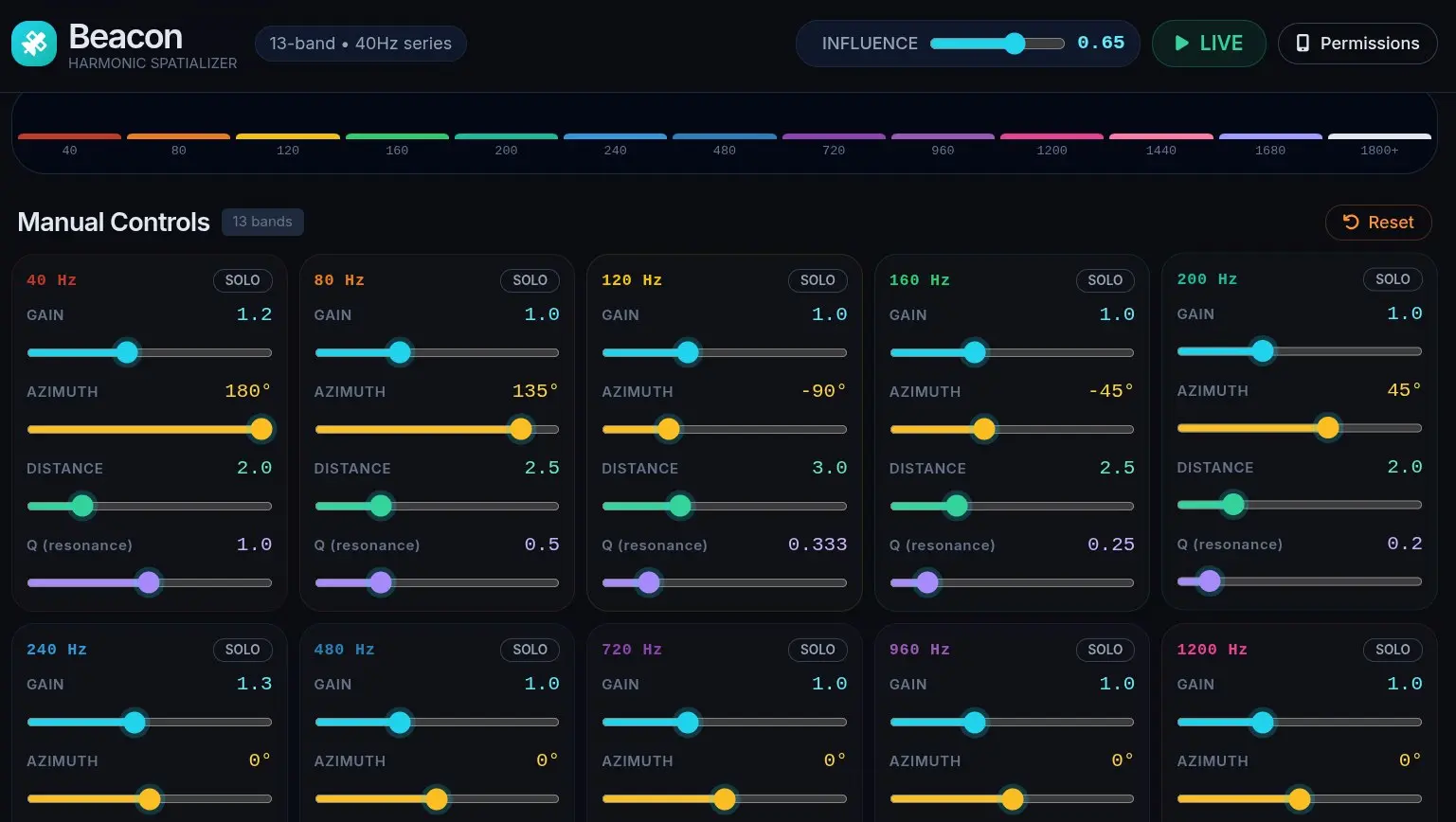Select the 1800+ band in spectrum strip
This screenshot has width=1456, height=822.
[1379, 144]
